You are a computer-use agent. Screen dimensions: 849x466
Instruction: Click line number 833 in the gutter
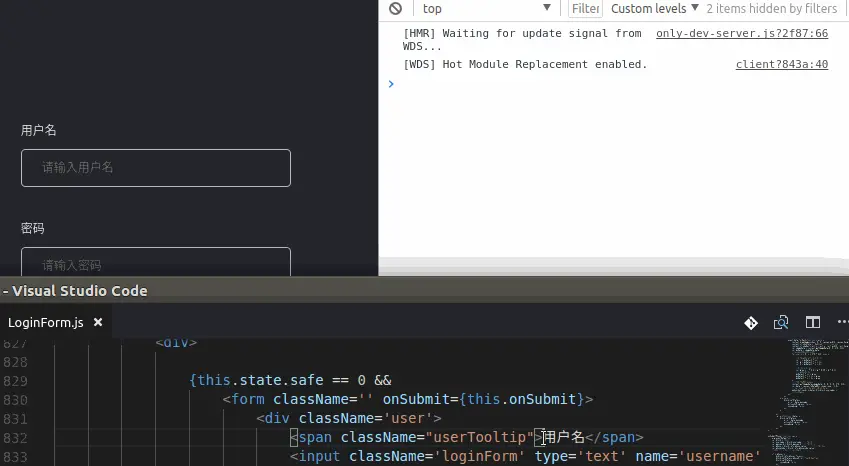[x=15, y=457]
